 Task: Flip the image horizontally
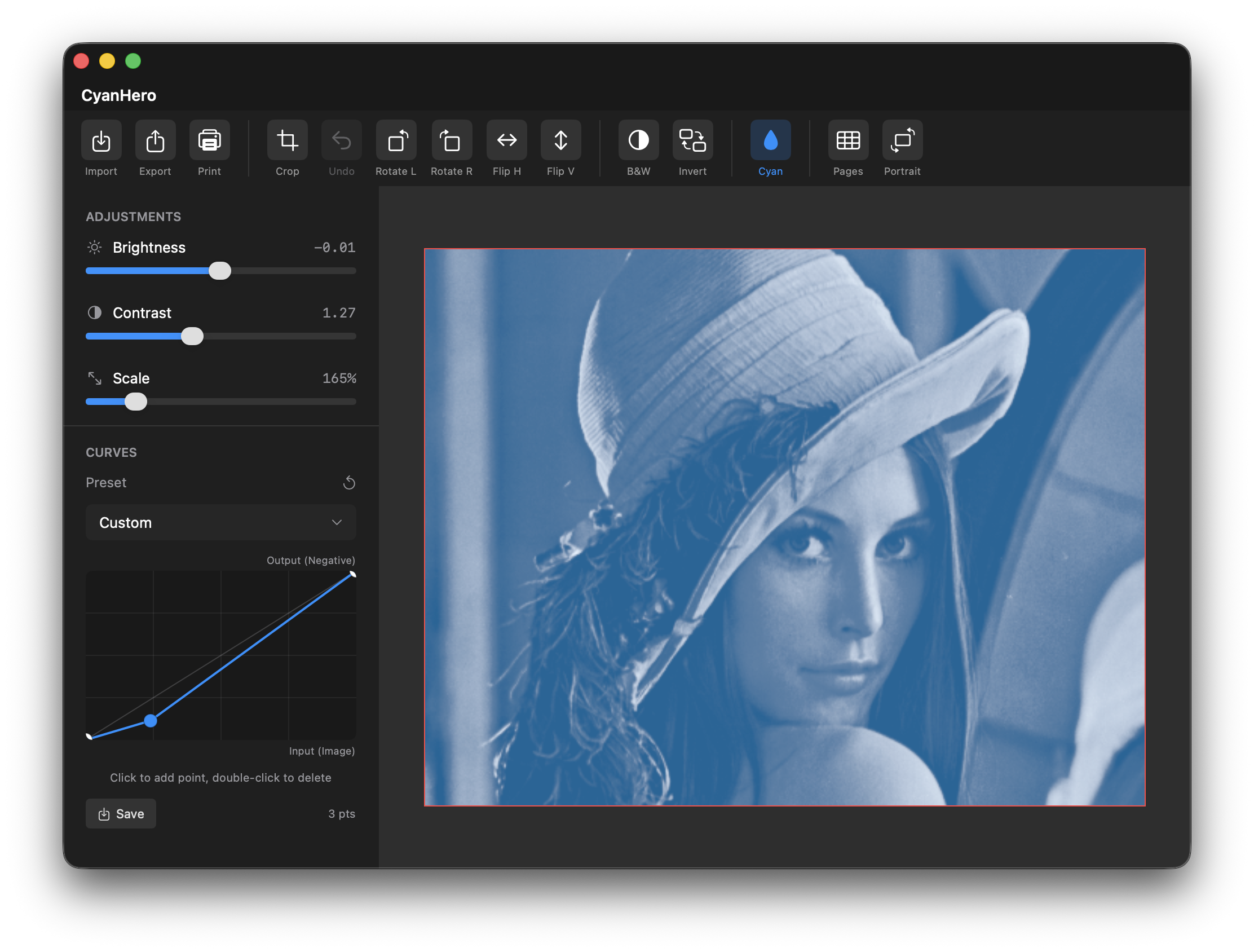pyautogui.click(x=506, y=140)
